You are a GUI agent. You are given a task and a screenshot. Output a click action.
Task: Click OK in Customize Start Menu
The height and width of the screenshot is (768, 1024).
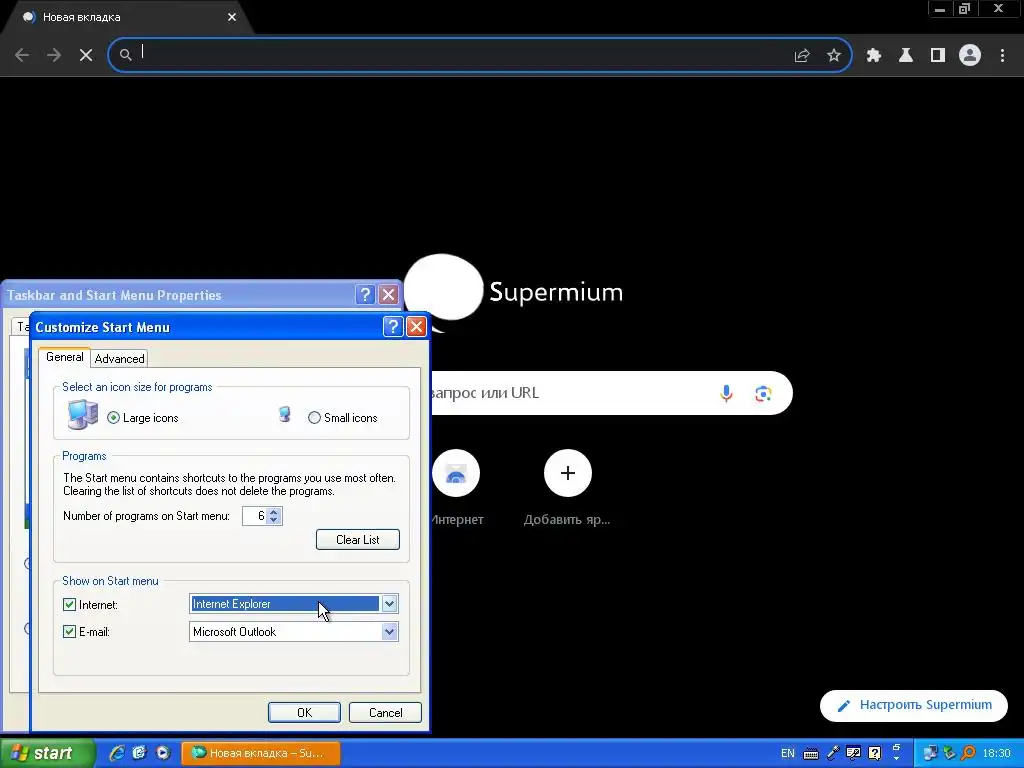[x=304, y=712]
